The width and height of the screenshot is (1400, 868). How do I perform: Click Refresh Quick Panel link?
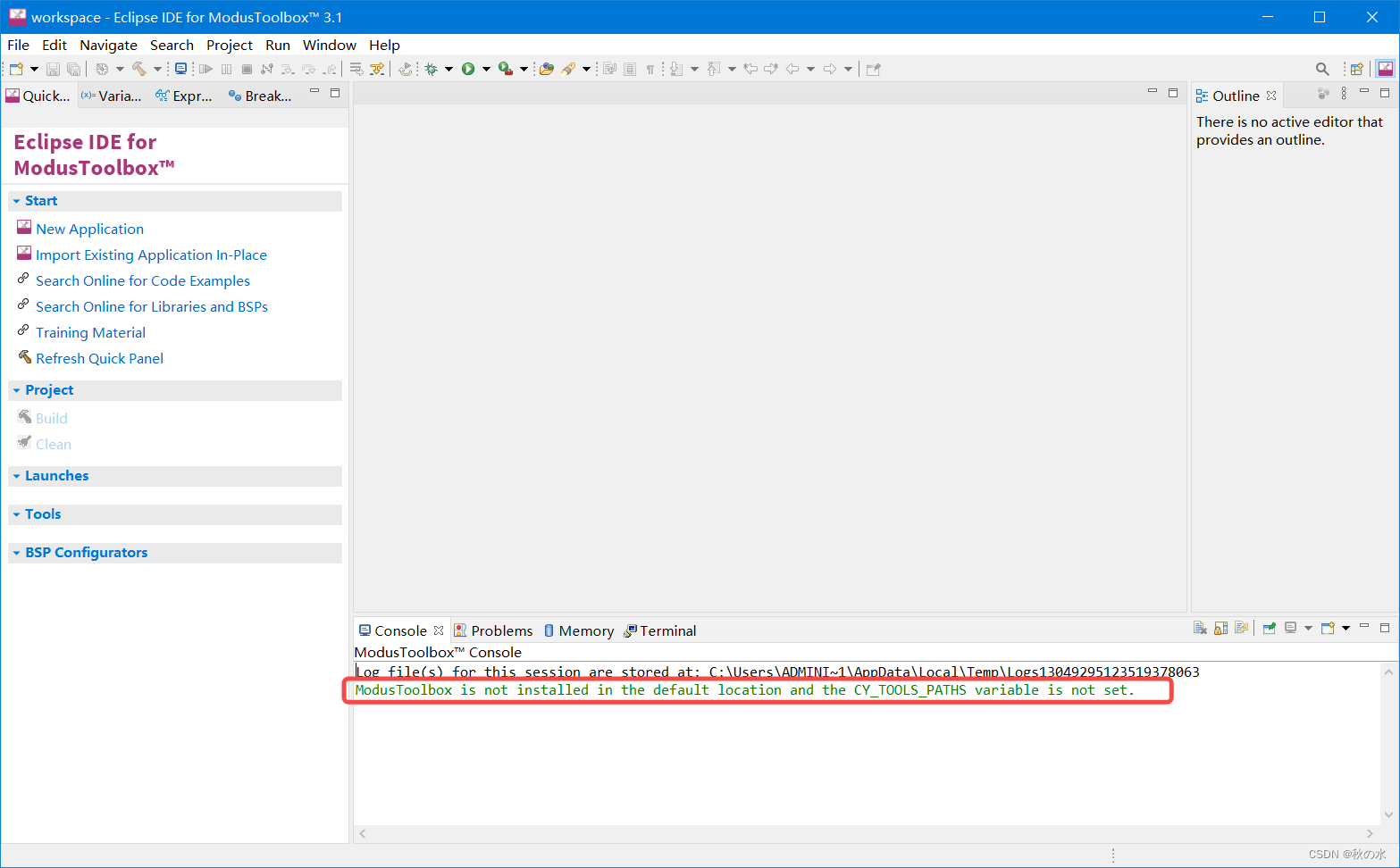tap(99, 358)
